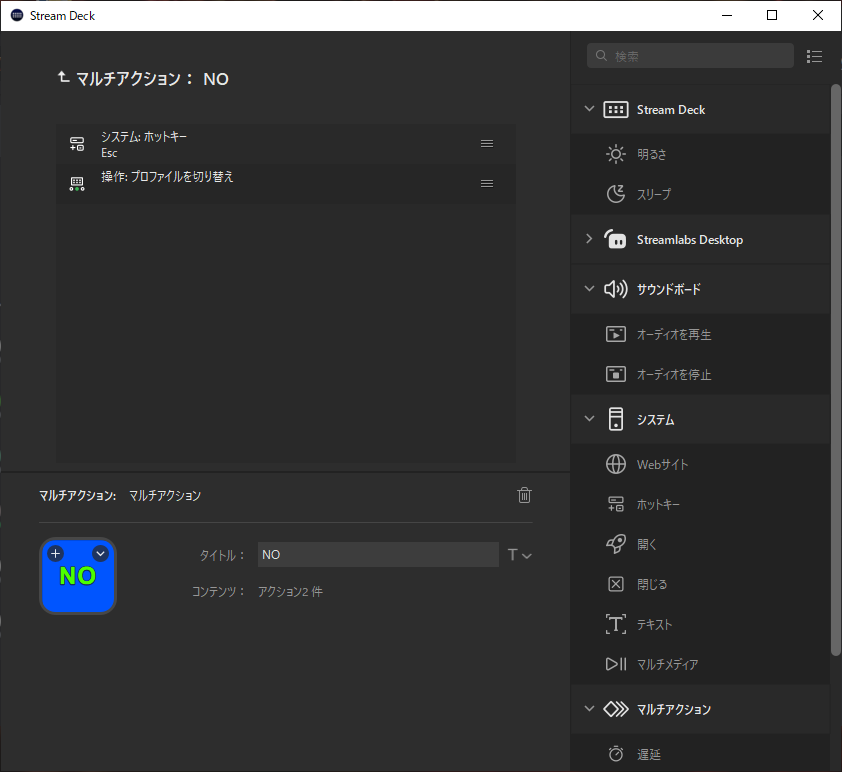The width and height of the screenshot is (842, 772).
Task: Choose the オーディオを再生 action
Action: 673,335
